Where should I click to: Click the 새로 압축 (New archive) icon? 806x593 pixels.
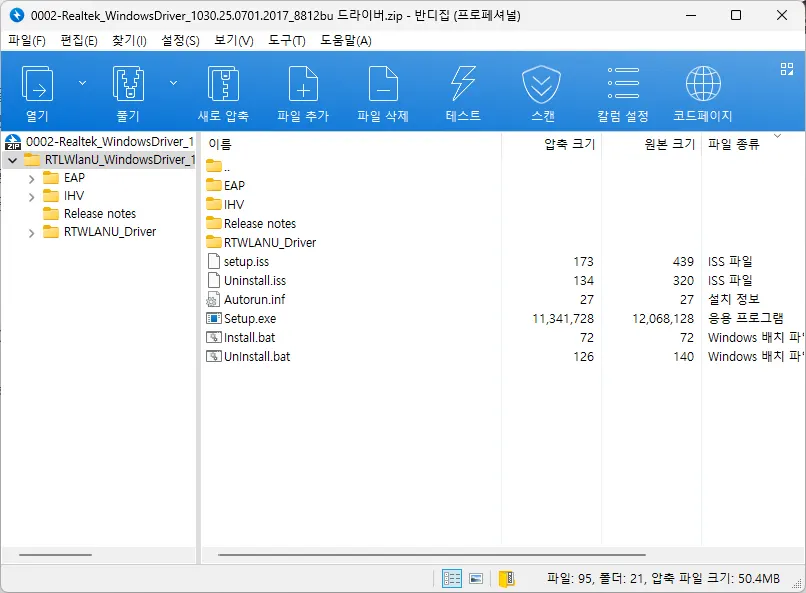point(223,84)
